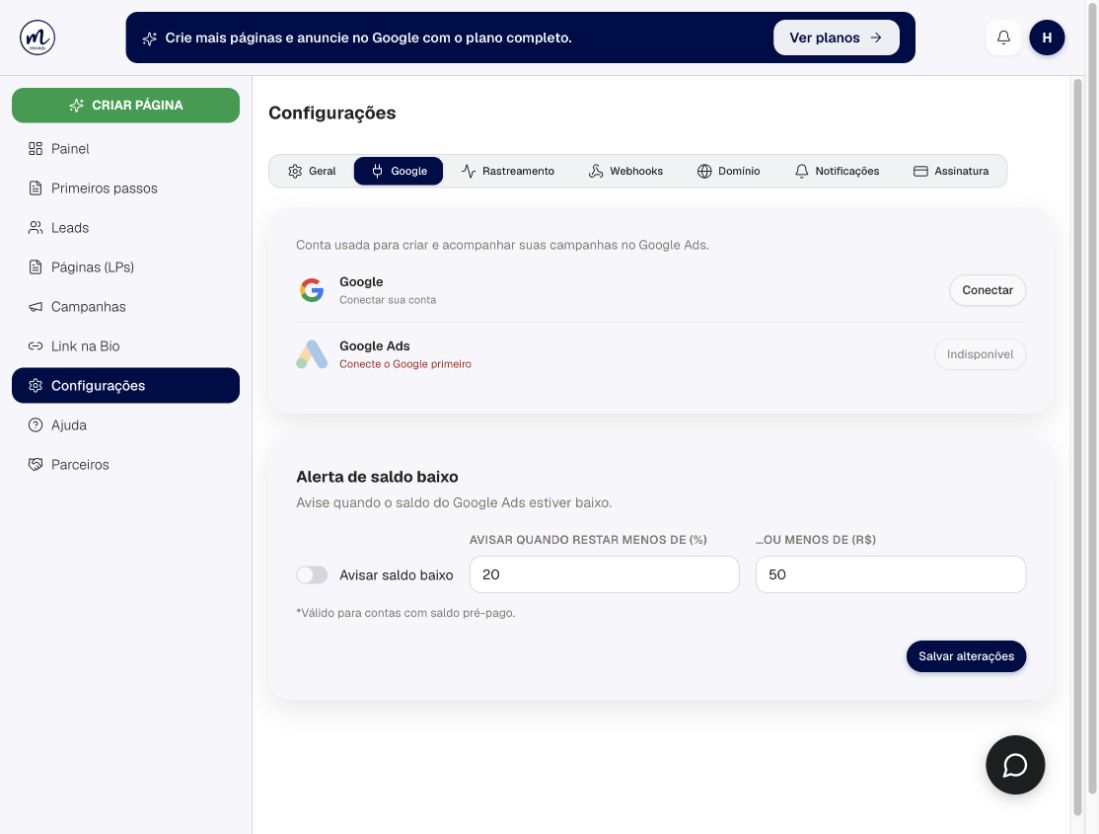Viewport: 1099px width, 834px height.
Task: Switch to the Notificações tab
Action: click(837, 171)
